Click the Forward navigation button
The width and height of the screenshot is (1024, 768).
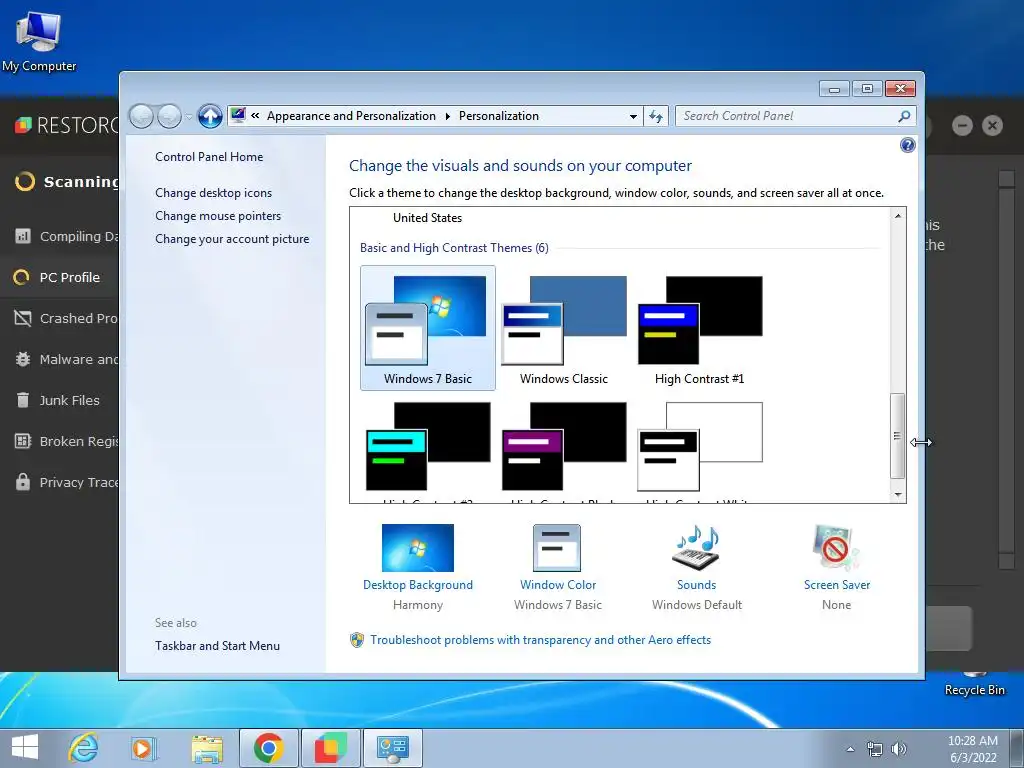(x=169, y=116)
